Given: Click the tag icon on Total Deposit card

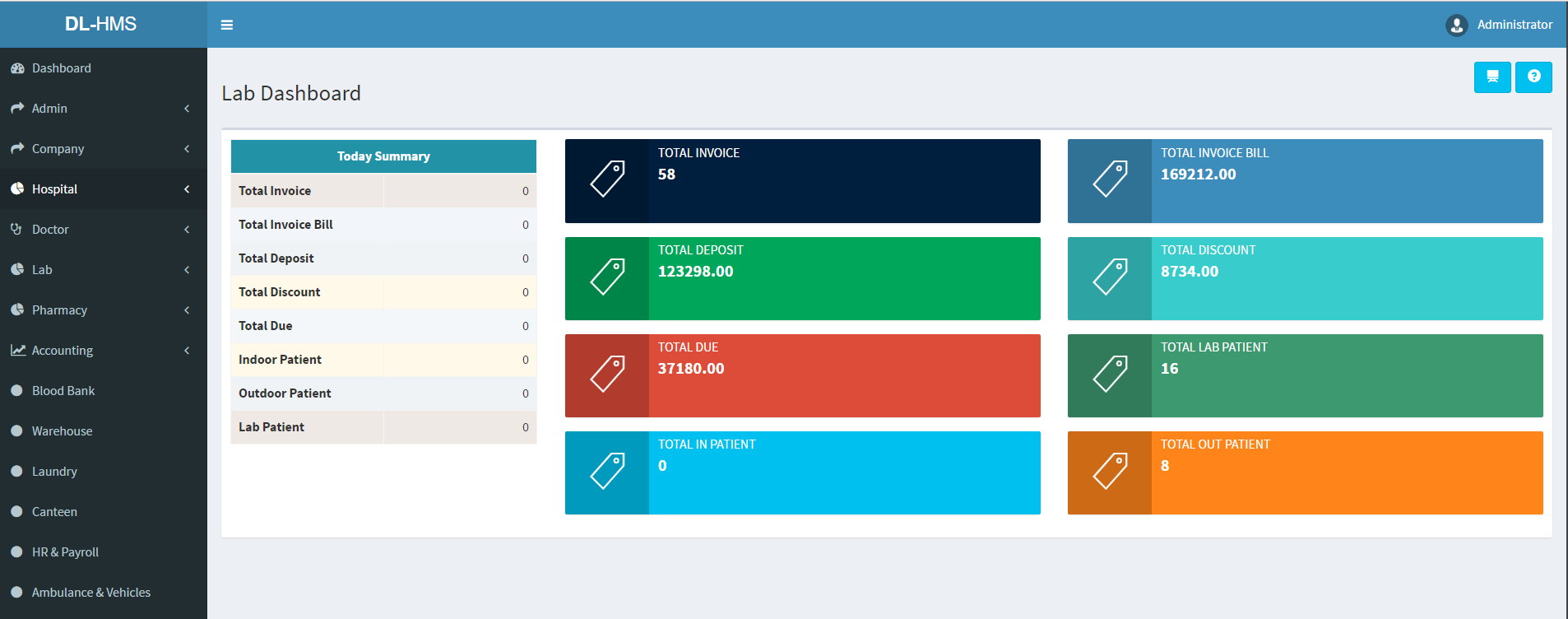Looking at the screenshot, I should click(607, 277).
